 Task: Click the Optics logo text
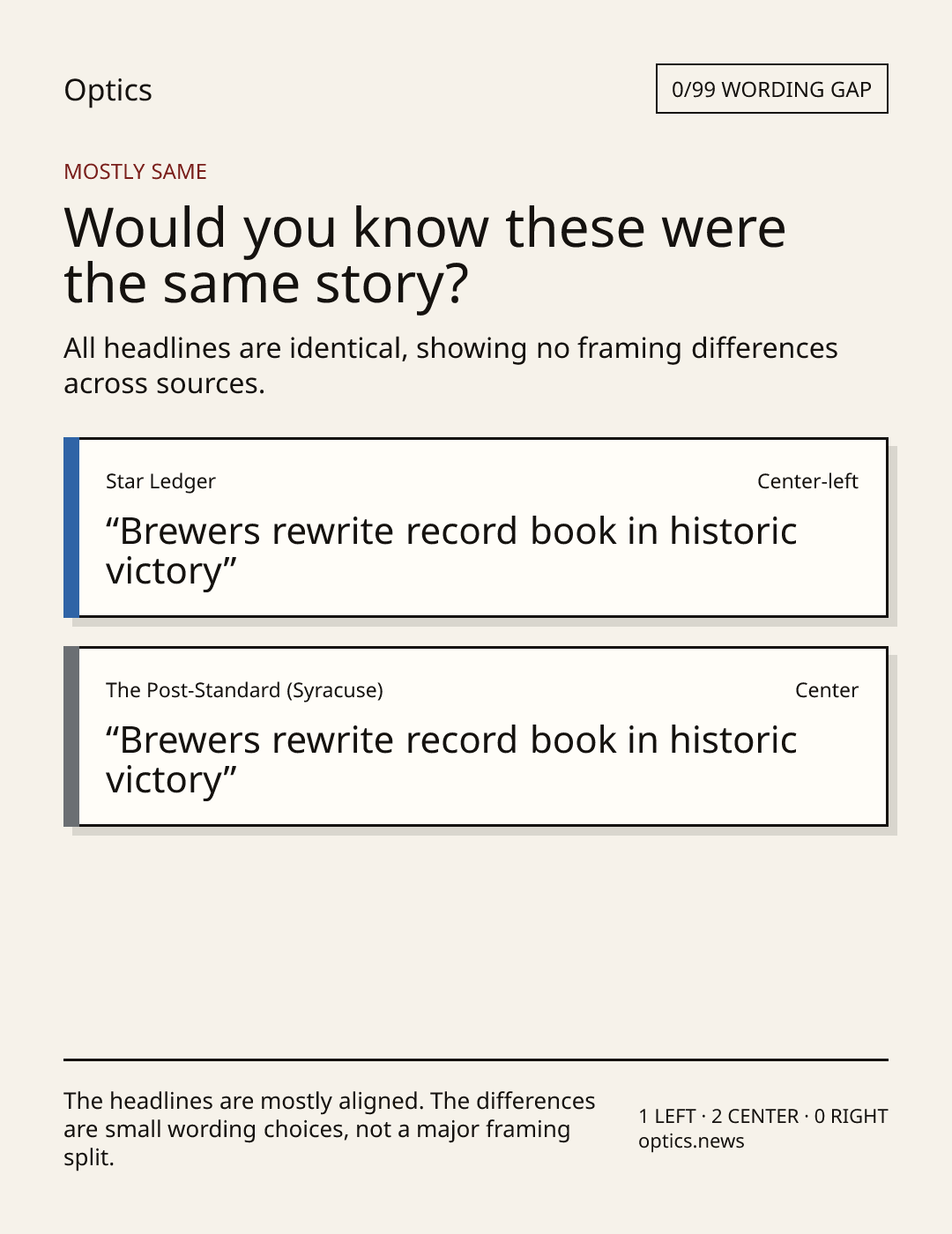108,90
